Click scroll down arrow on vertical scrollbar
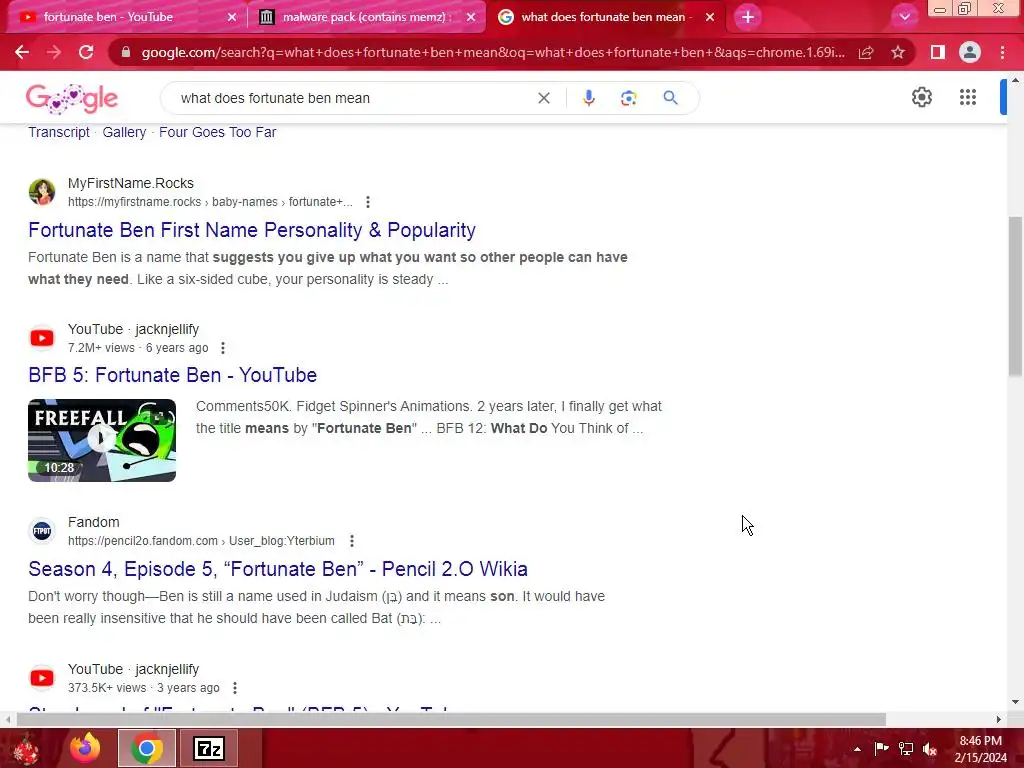Viewport: 1024px width, 768px height. tap(1015, 702)
